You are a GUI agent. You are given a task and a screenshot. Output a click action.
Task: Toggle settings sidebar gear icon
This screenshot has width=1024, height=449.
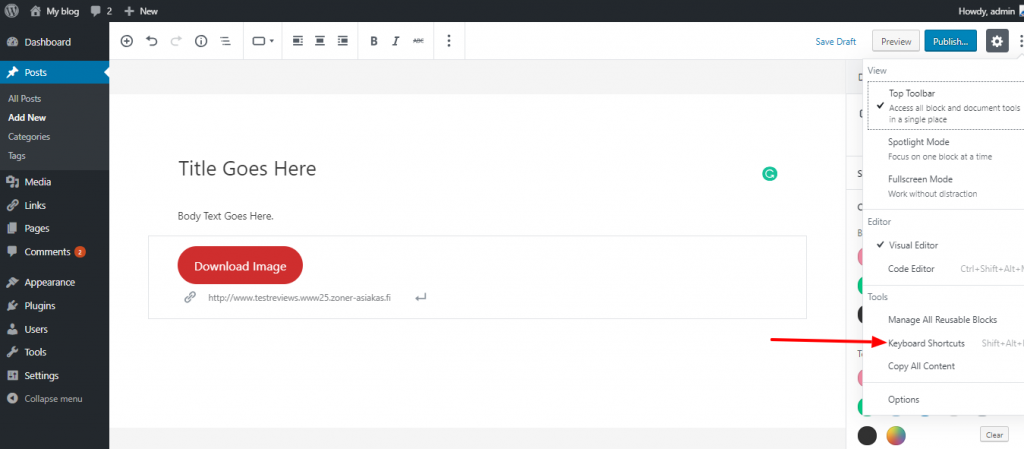[997, 41]
